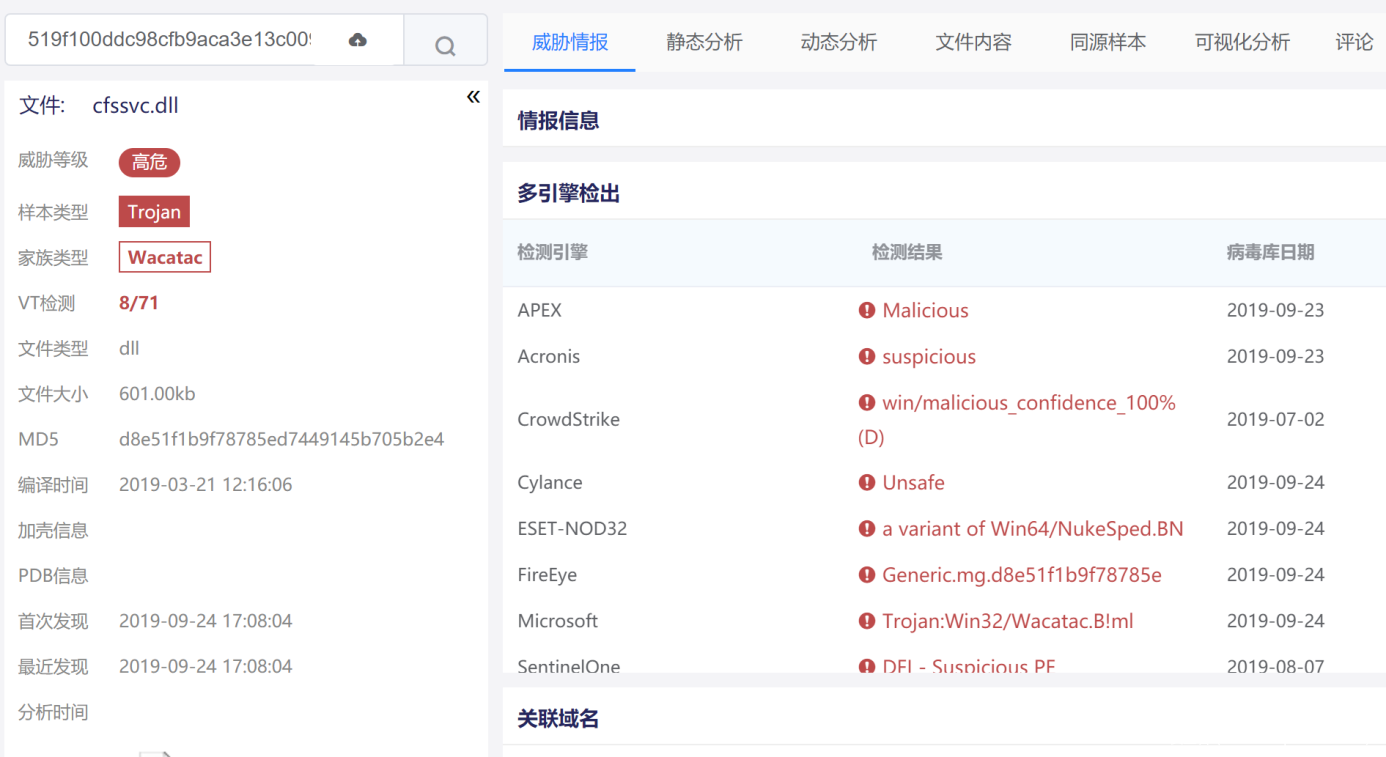Screen dimensions: 1386x757
Task: Click the MD5 hash d8e51f1b9f78785ed7449145b705b2e4
Action: [281, 439]
